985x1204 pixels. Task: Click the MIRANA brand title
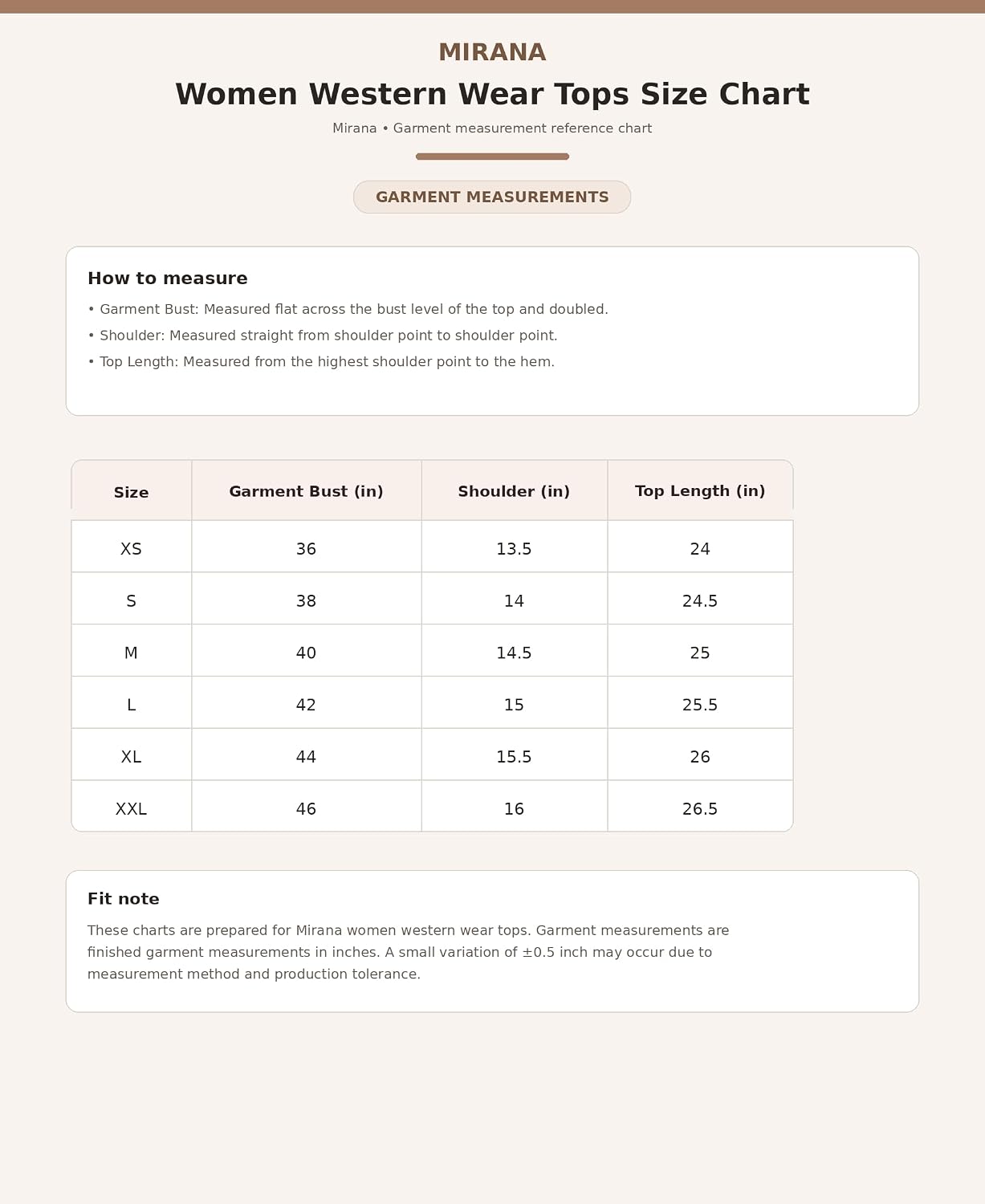pyautogui.click(x=492, y=52)
